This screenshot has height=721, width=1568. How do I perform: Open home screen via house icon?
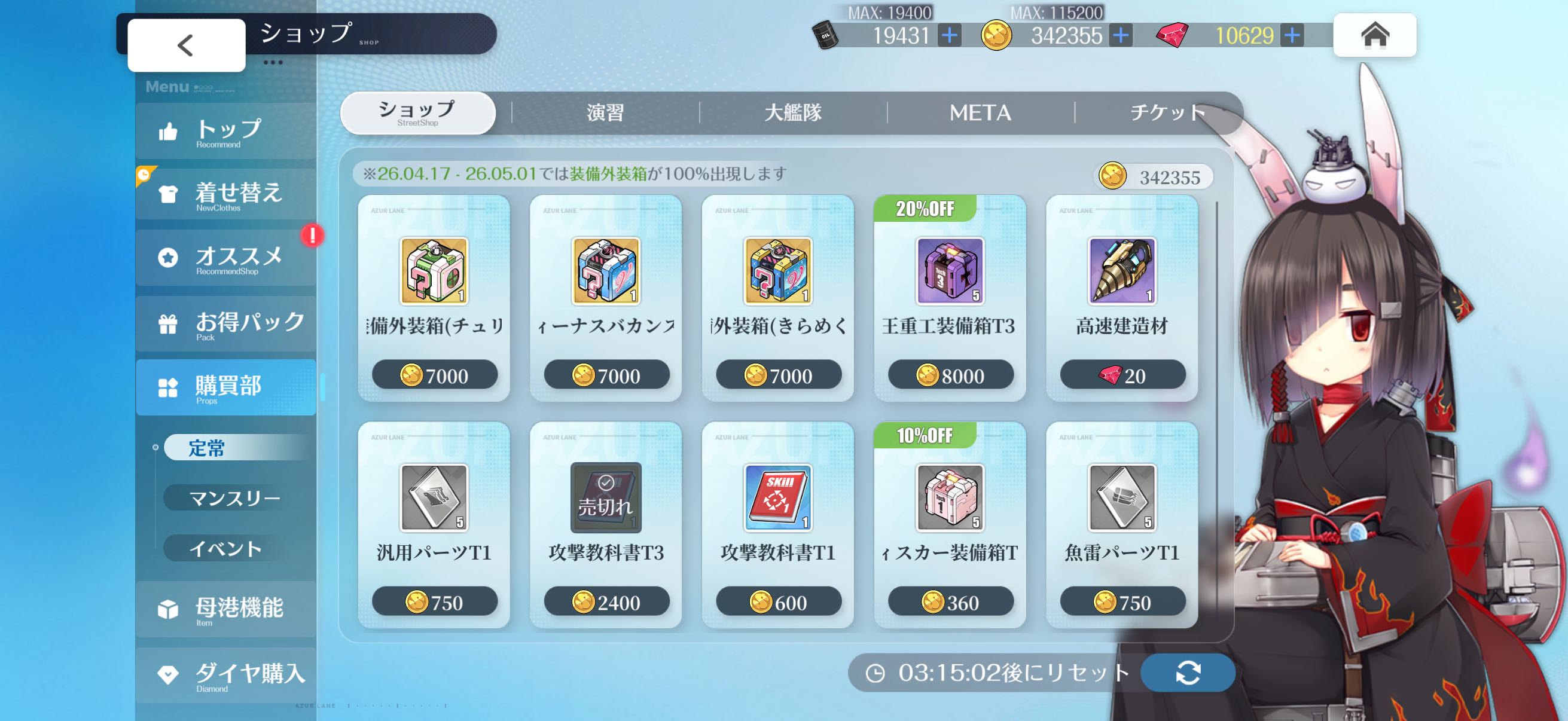tap(1374, 35)
